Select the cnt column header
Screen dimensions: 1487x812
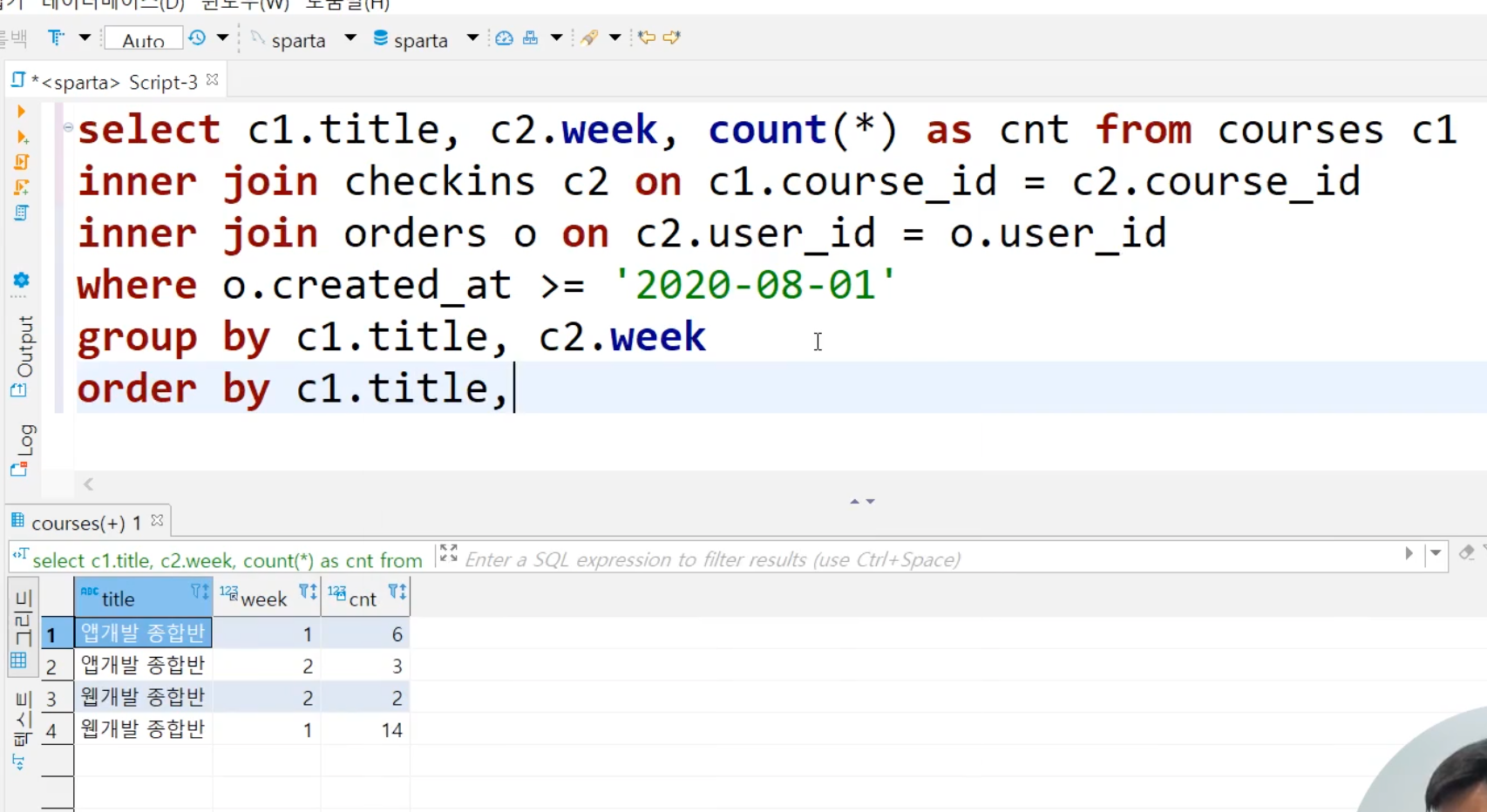pyautogui.click(x=366, y=598)
